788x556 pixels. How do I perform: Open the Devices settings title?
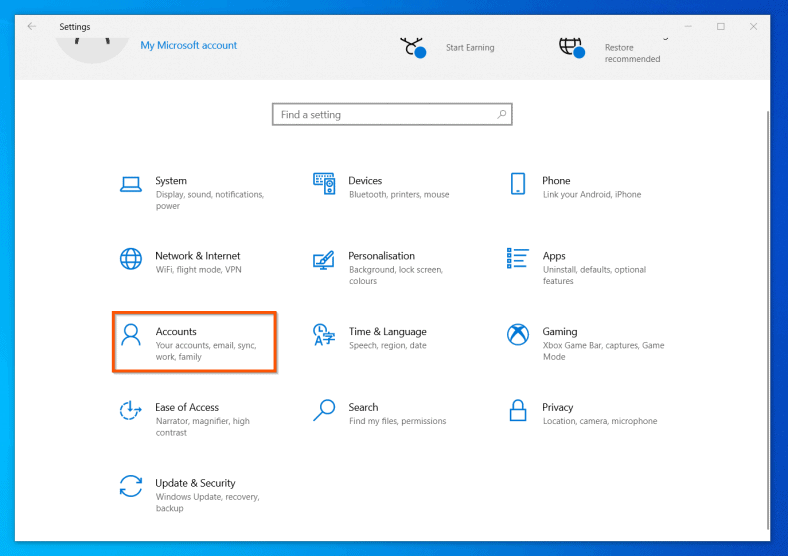tap(365, 180)
